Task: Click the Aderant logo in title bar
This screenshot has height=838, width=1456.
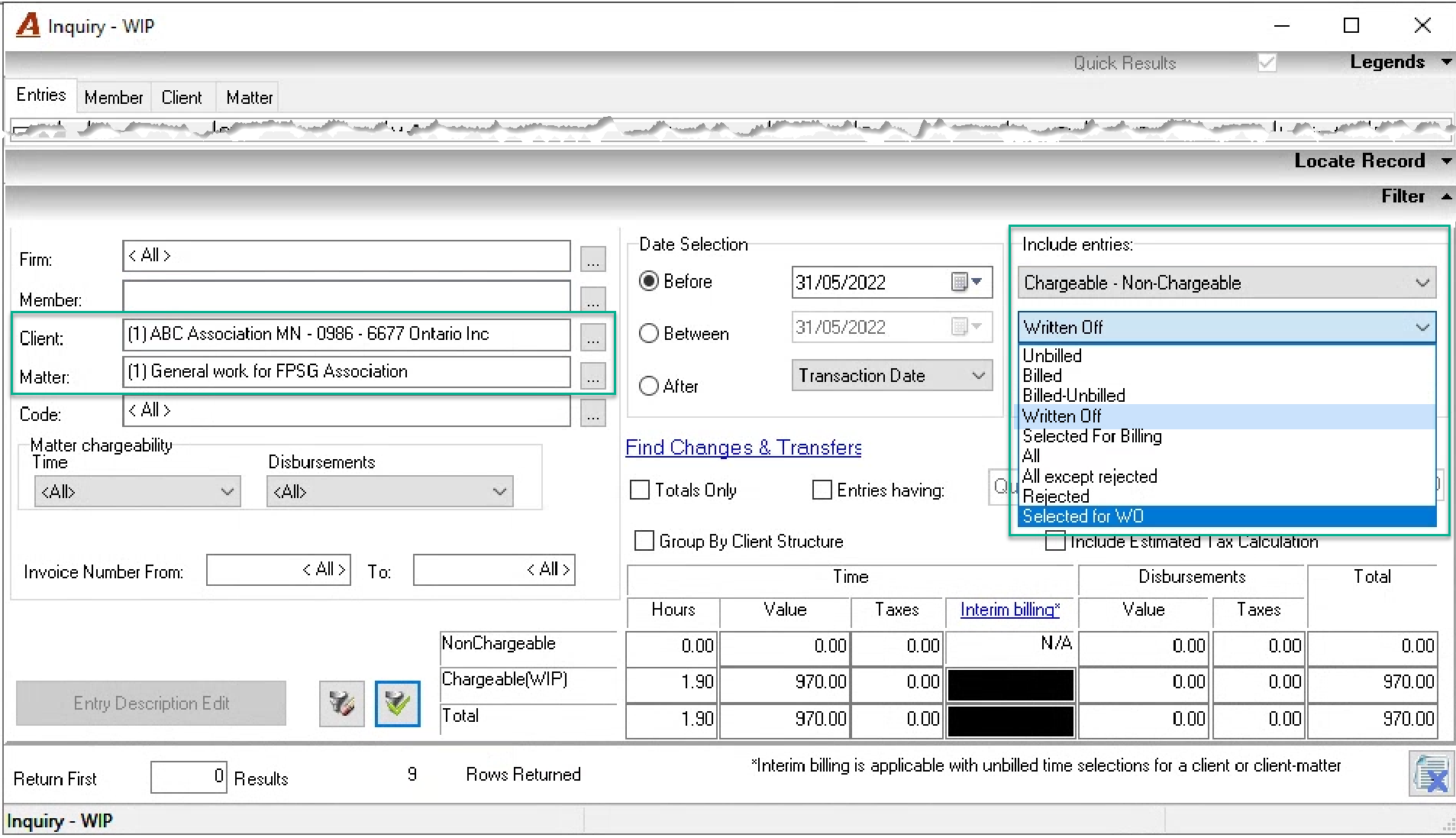Action: (28, 25)
